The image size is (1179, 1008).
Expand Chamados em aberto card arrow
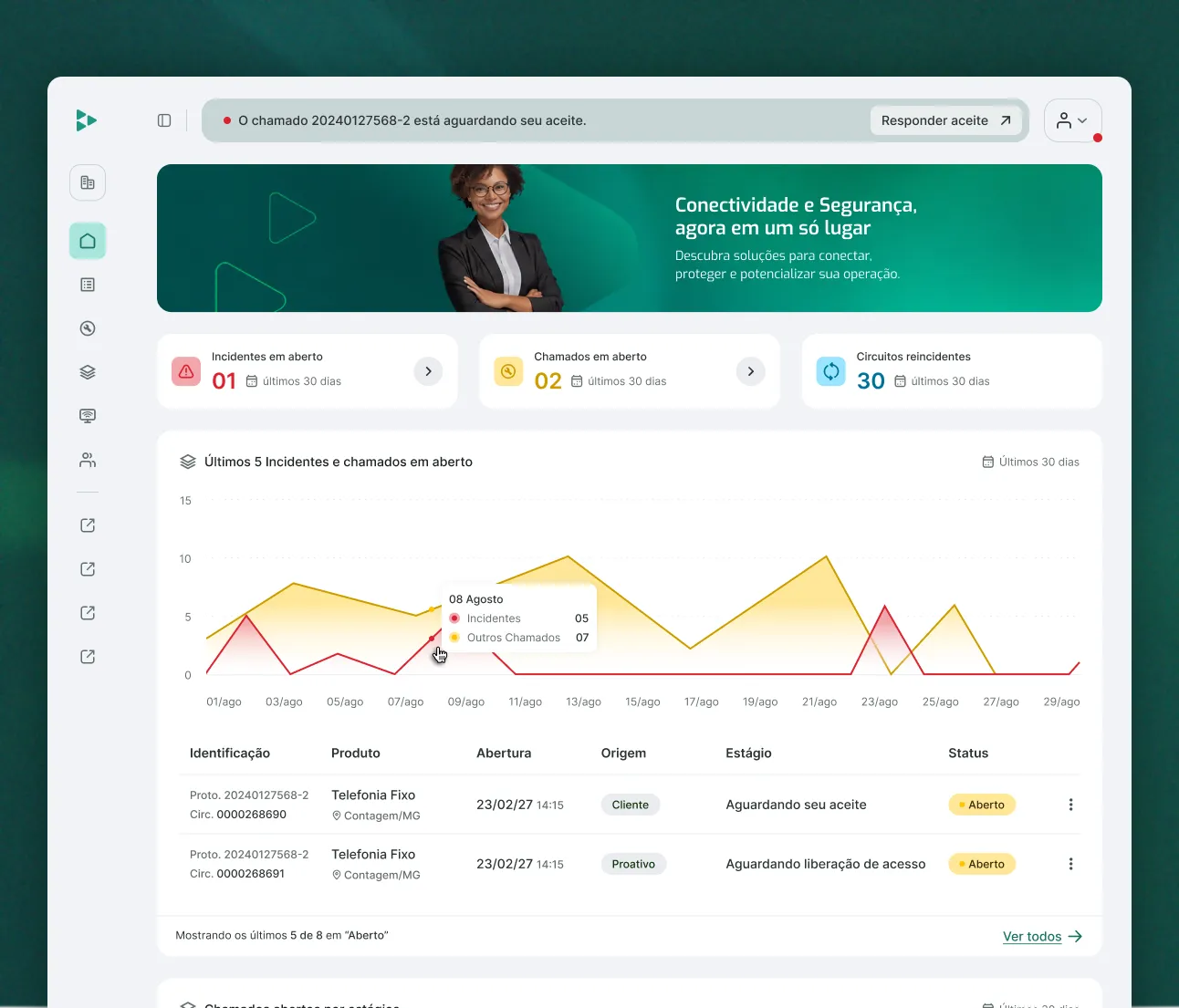pos(750,371)
